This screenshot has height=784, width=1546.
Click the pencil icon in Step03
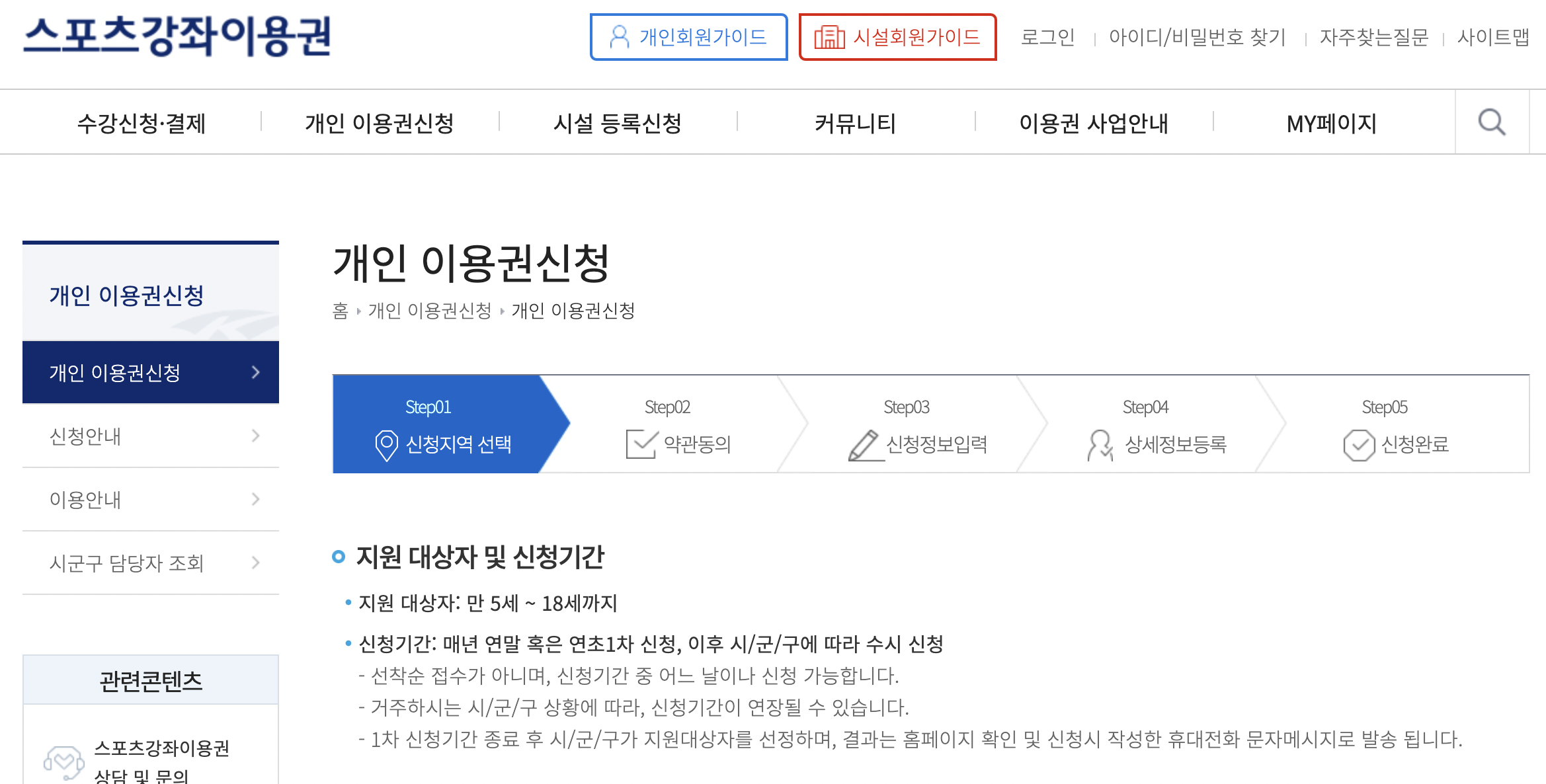(864, 445)
